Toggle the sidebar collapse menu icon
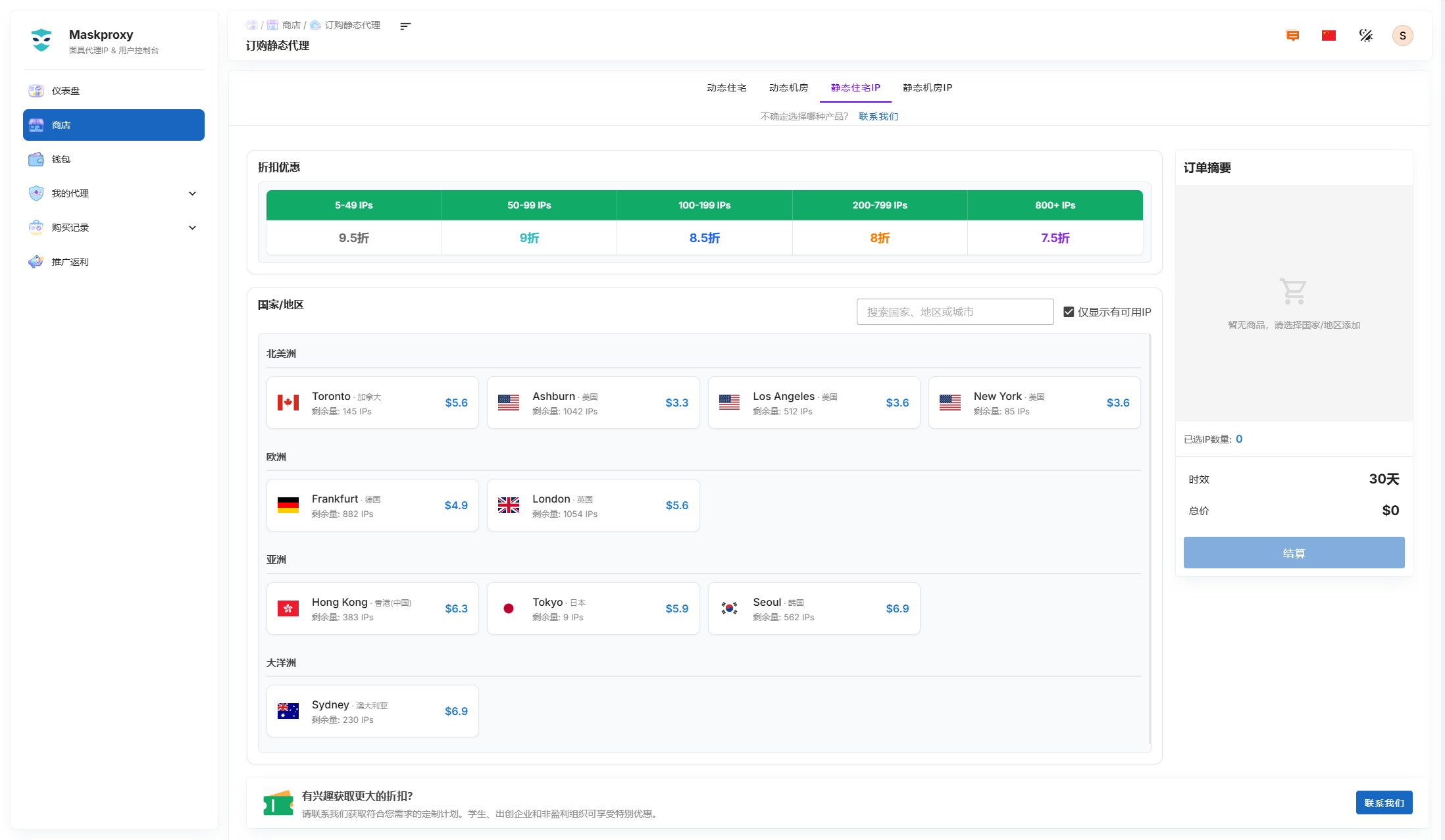The width and height of the screenshot is (1445, 840). [x=405, y=26]
